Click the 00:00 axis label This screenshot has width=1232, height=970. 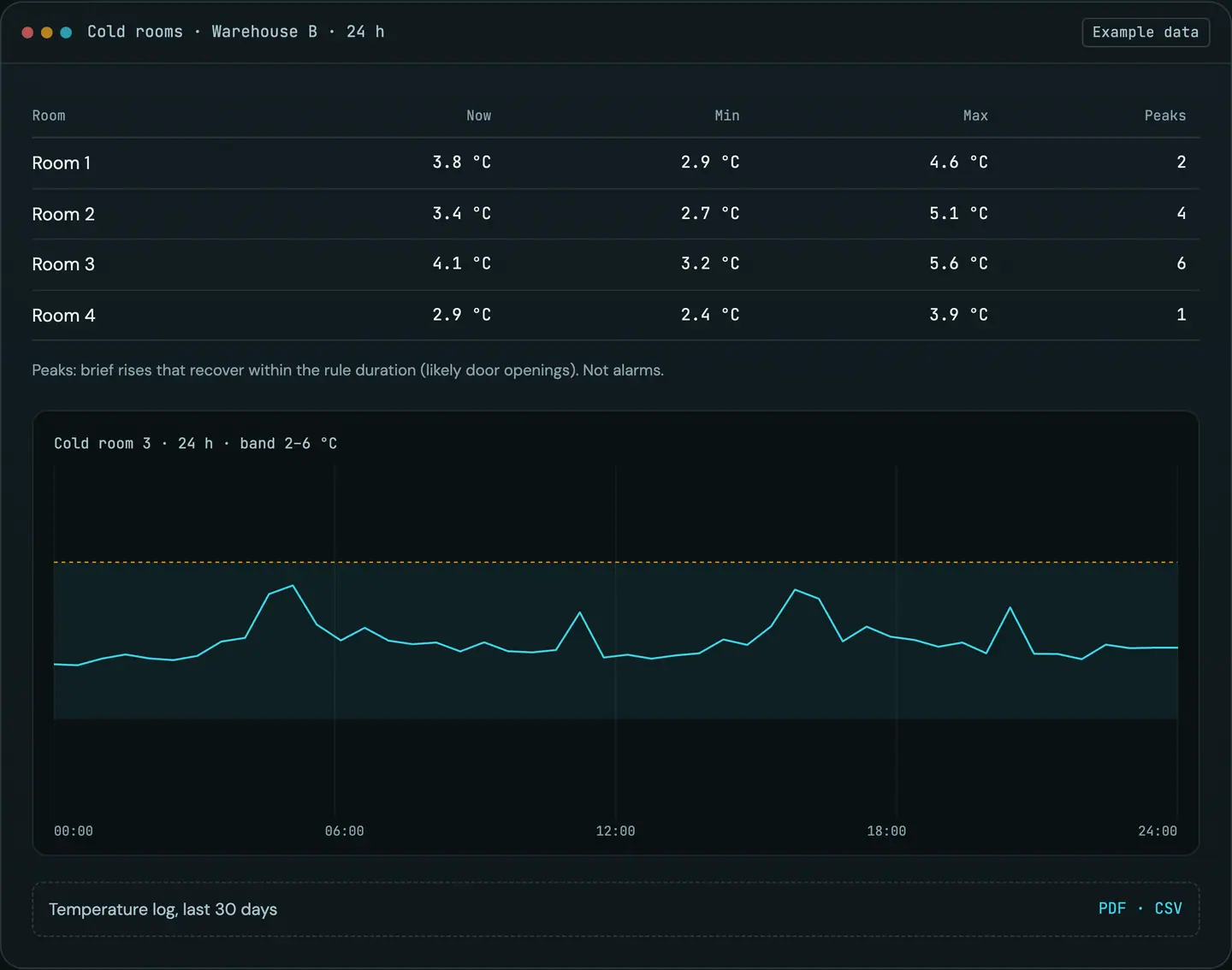click(74, 831)
